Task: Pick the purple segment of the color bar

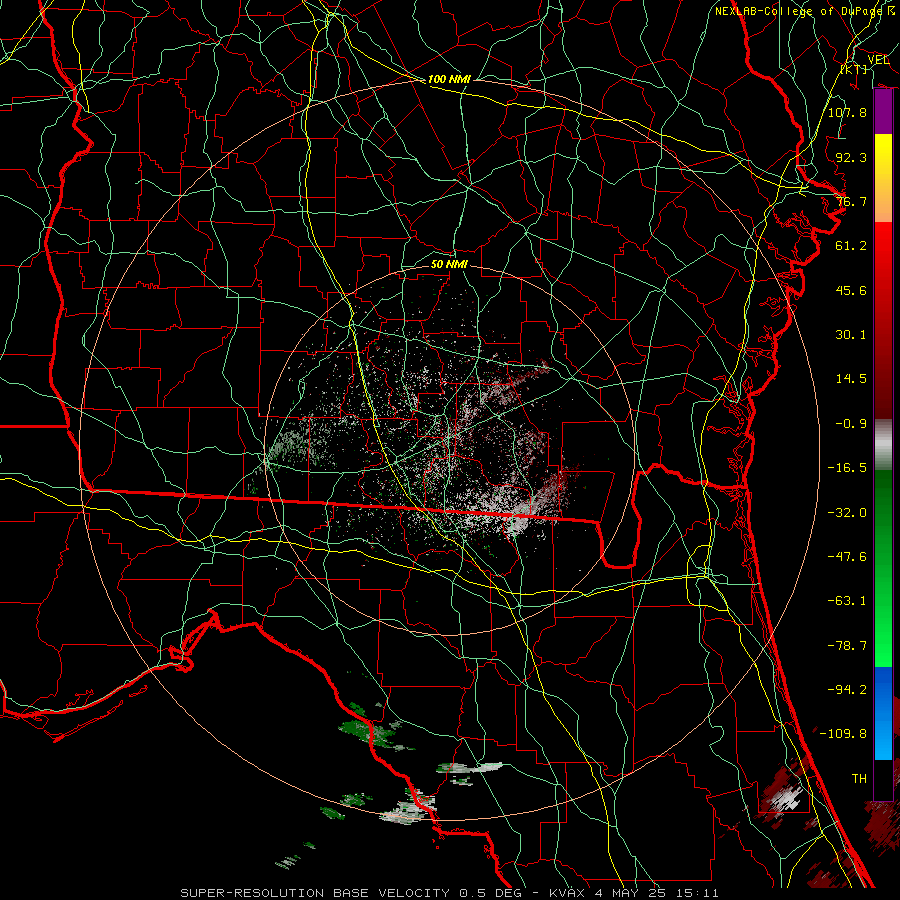Action: click(x=883, y=111)
